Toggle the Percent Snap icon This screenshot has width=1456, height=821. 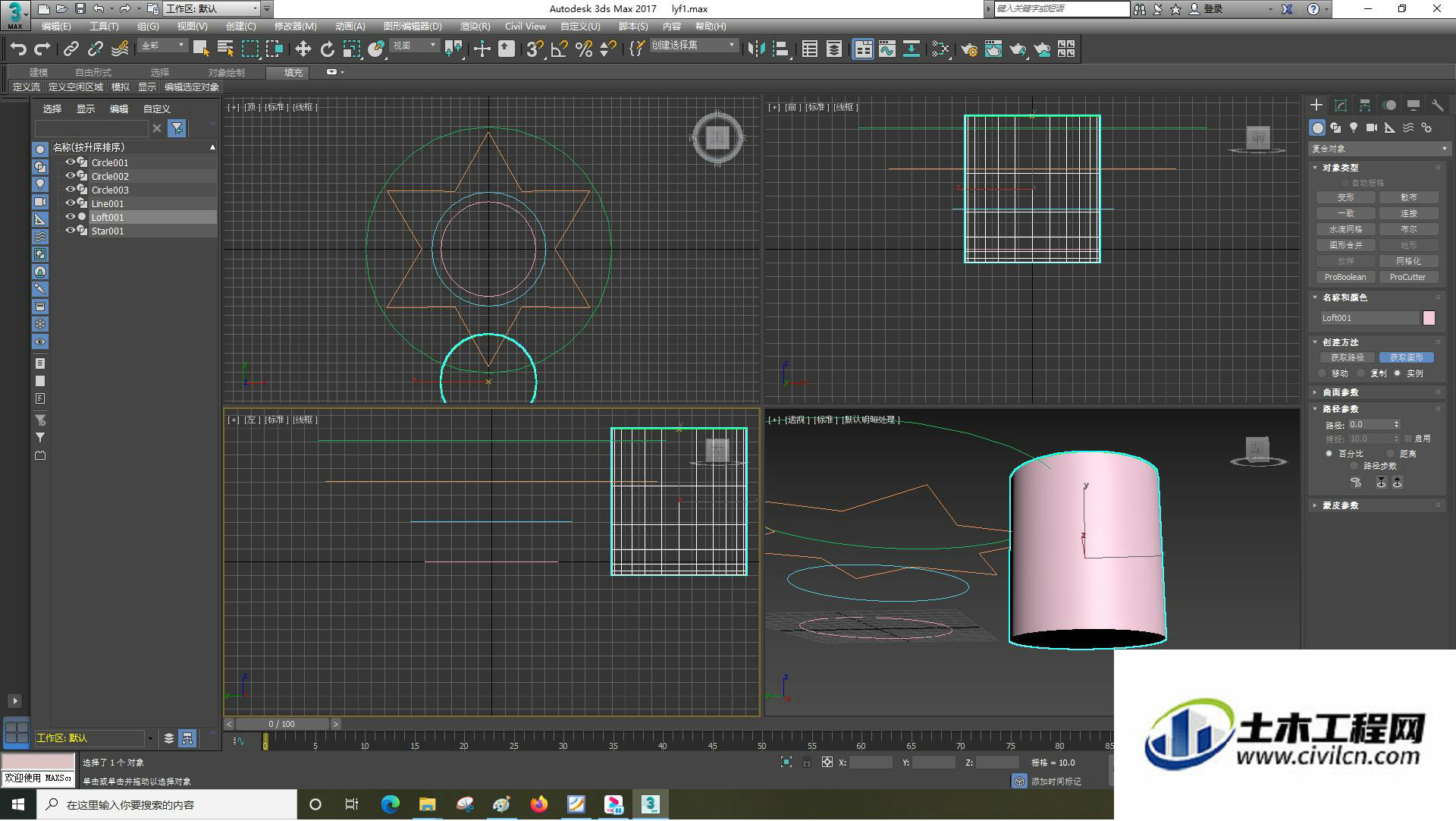[584, 49]
